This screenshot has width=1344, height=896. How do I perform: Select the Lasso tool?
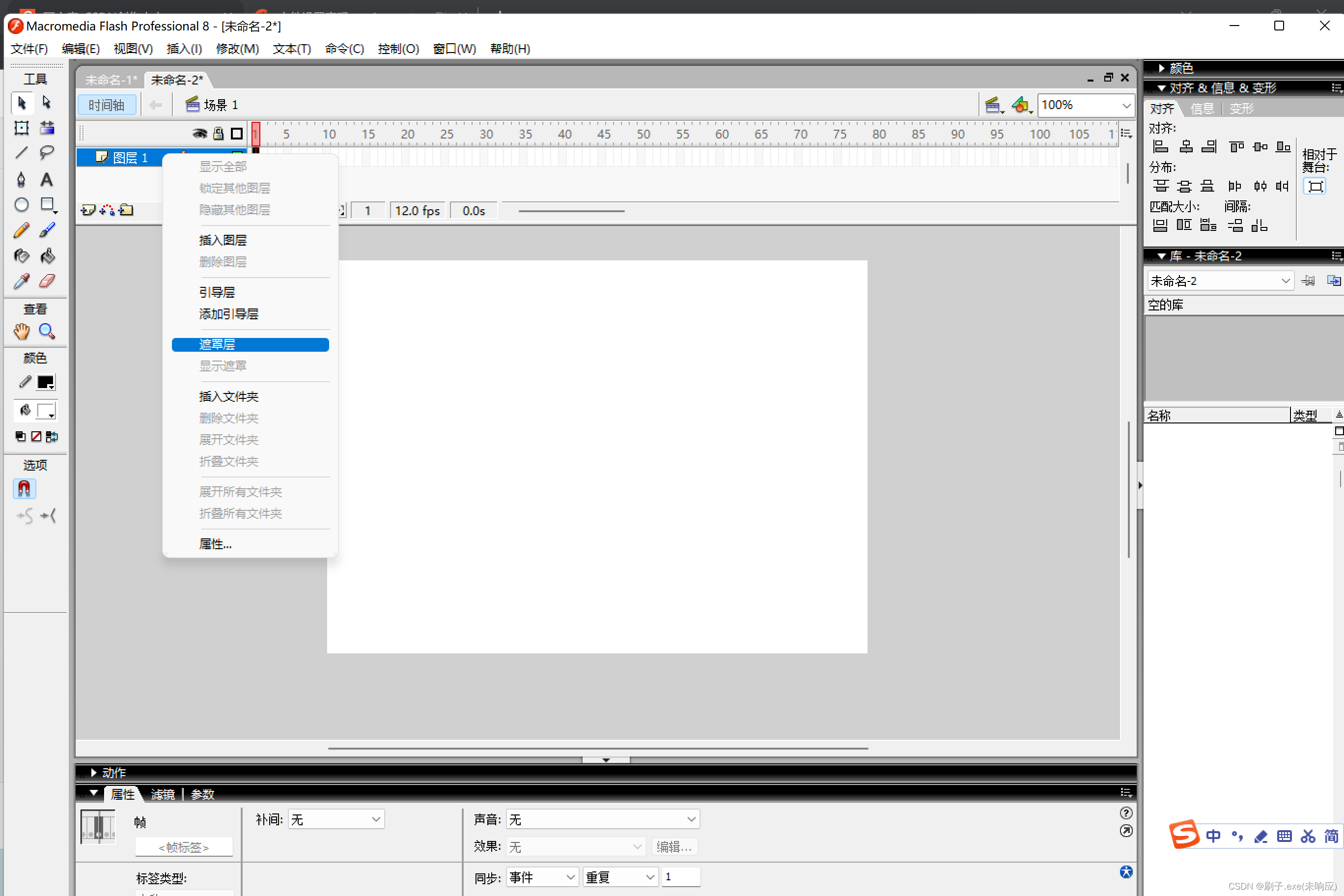pyautogui.click(x=48, y=153)
